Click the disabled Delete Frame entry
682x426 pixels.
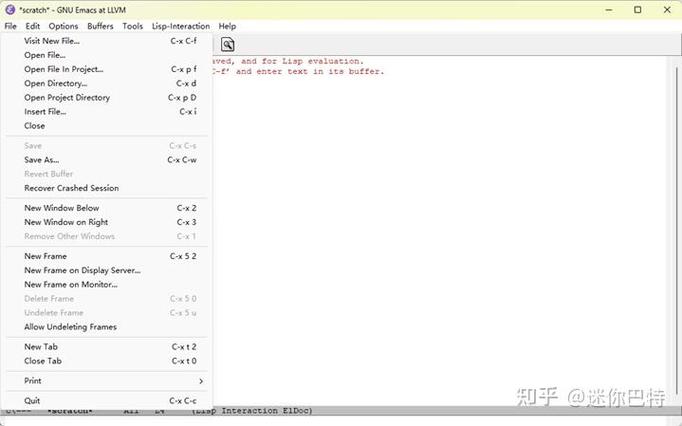click(107, 299)
